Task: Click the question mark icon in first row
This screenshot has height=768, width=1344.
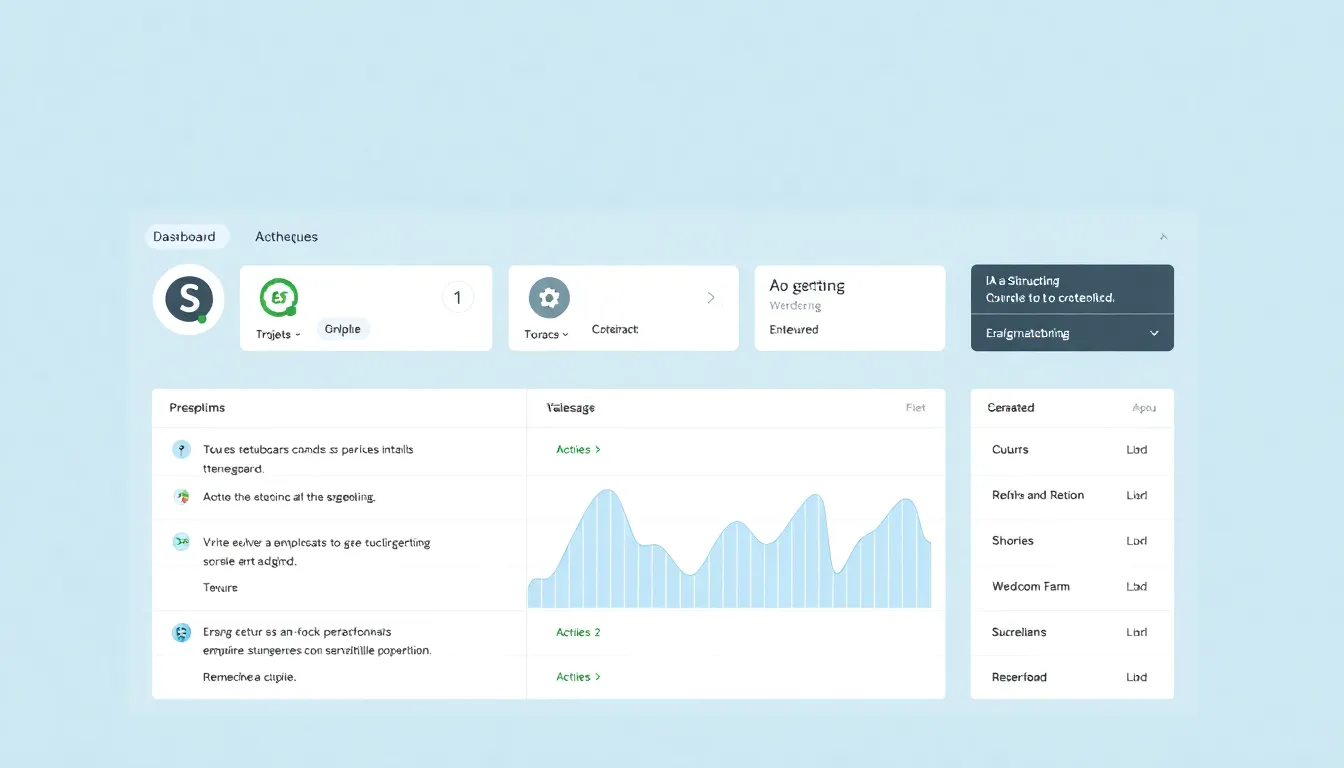Action: (181, 449)
